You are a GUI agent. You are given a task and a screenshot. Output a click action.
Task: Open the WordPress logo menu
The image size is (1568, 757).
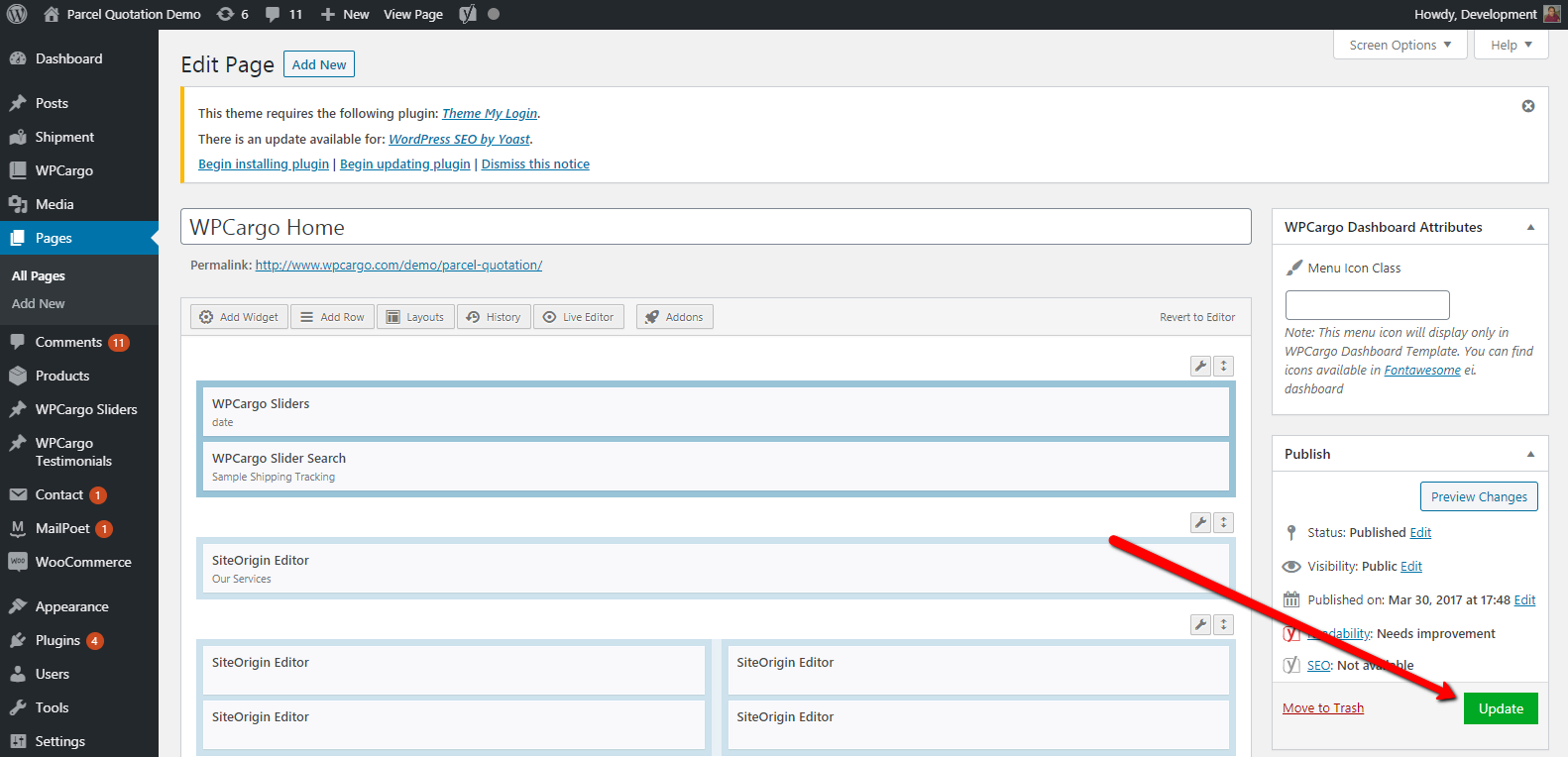(17, 14)
